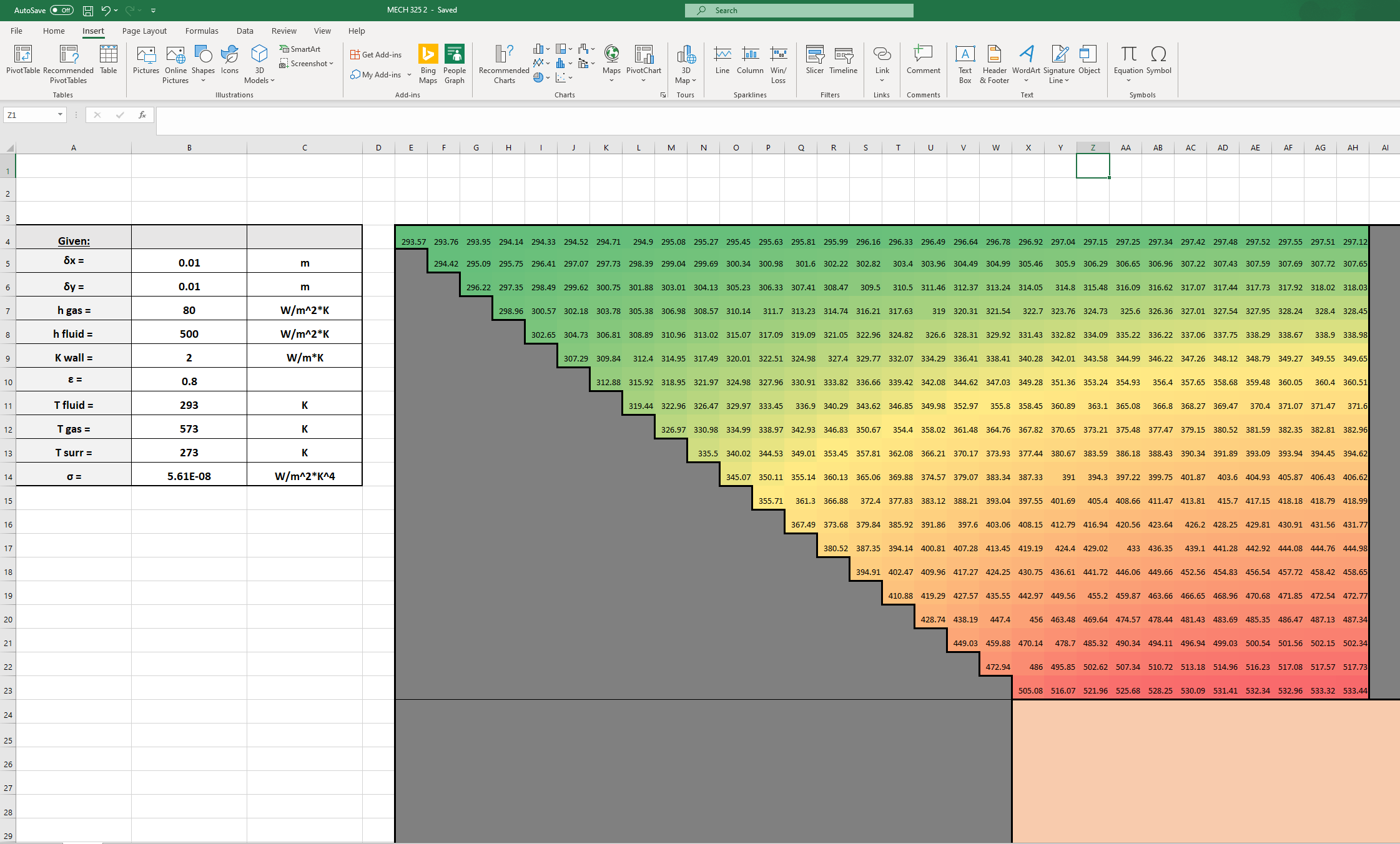Insert a PivotChart
This screenshot has width=1400, height=844.
[643, 60]
